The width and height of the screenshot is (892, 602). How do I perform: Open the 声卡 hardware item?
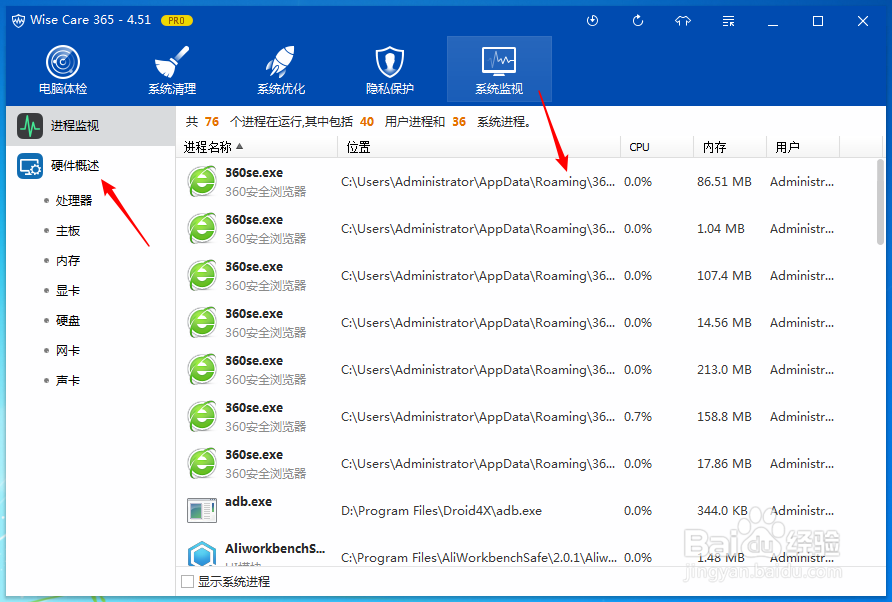68,381
